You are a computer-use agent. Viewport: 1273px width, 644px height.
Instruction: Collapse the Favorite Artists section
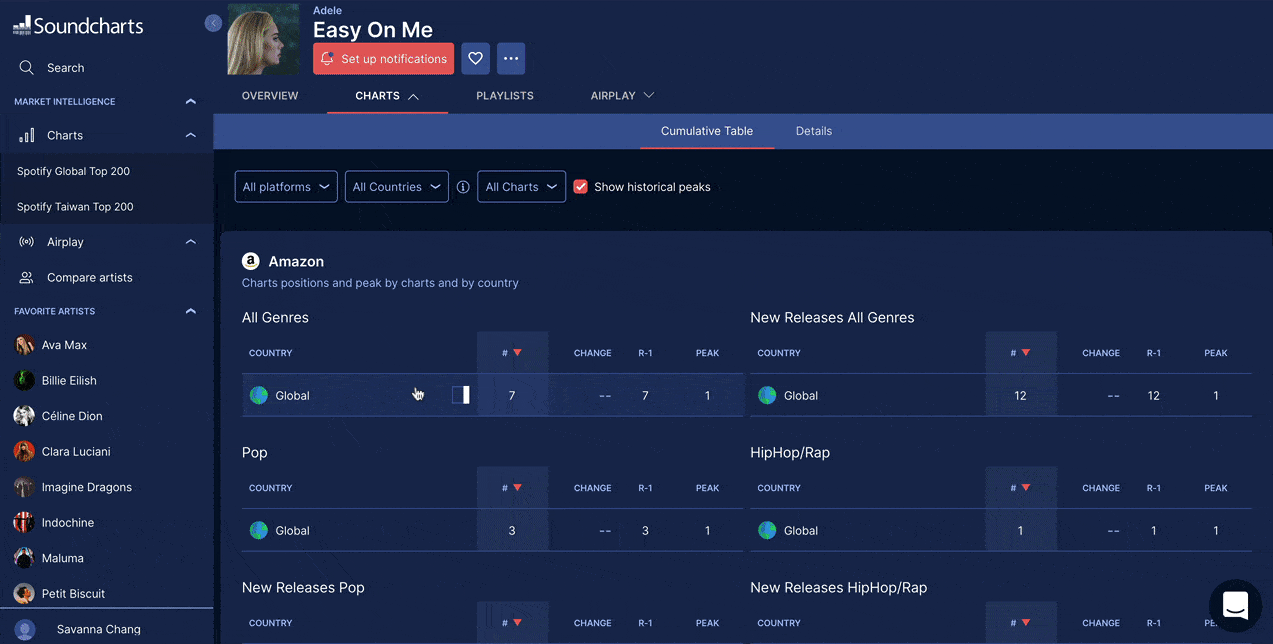(x=190, y=312)
